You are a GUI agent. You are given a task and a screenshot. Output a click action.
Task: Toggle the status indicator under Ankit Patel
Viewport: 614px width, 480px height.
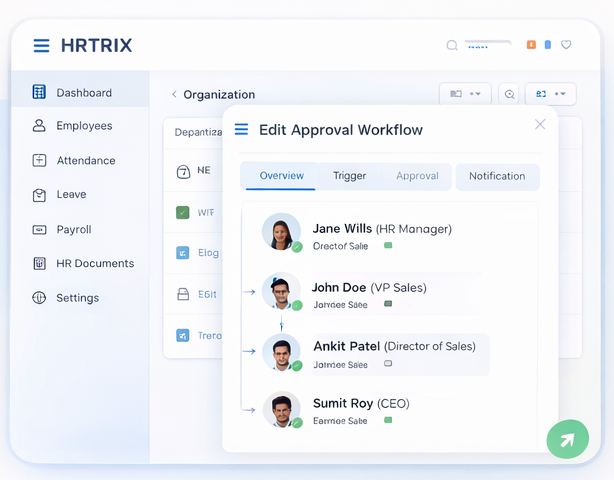[x=388, y=364]
